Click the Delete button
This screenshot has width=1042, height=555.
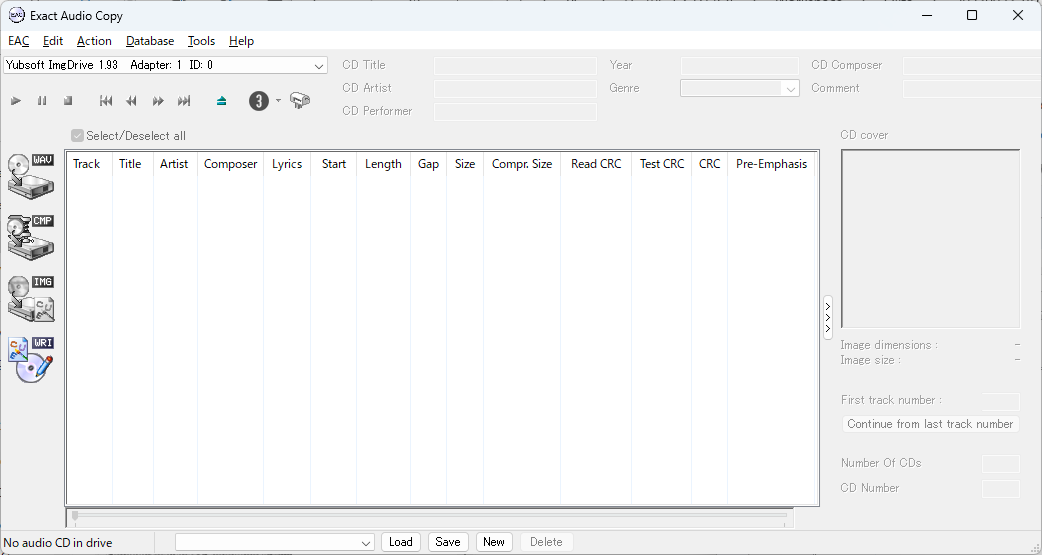coord(546,542)
